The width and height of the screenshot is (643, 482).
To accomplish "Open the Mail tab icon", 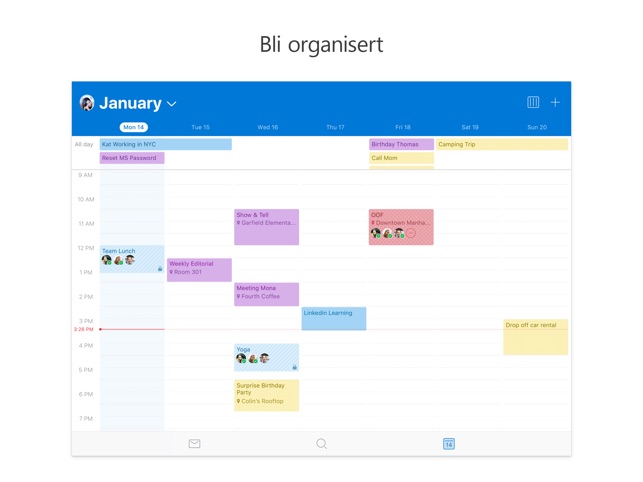I will coord(194,444).
